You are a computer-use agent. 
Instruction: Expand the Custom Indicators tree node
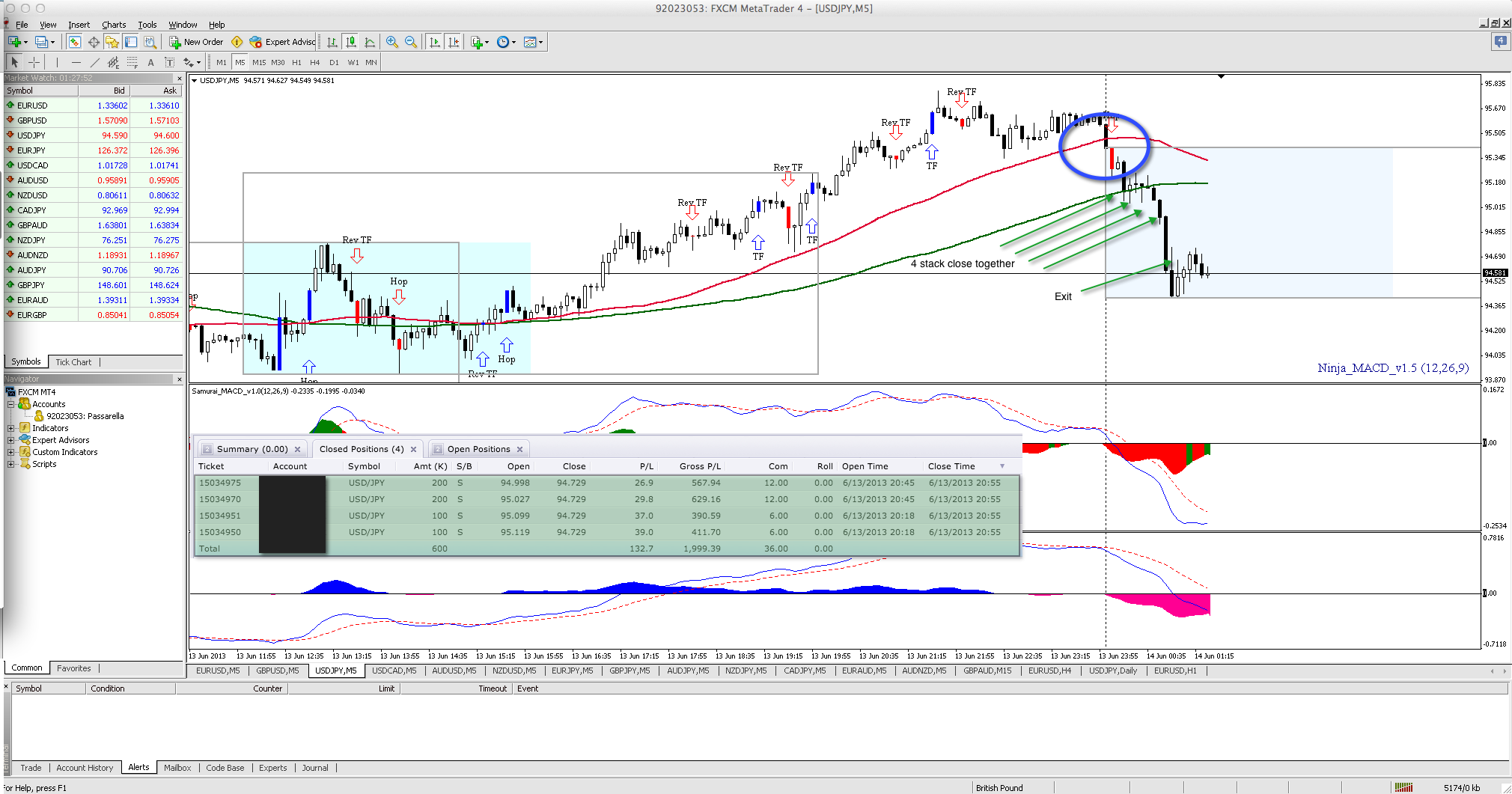point(10,452)
